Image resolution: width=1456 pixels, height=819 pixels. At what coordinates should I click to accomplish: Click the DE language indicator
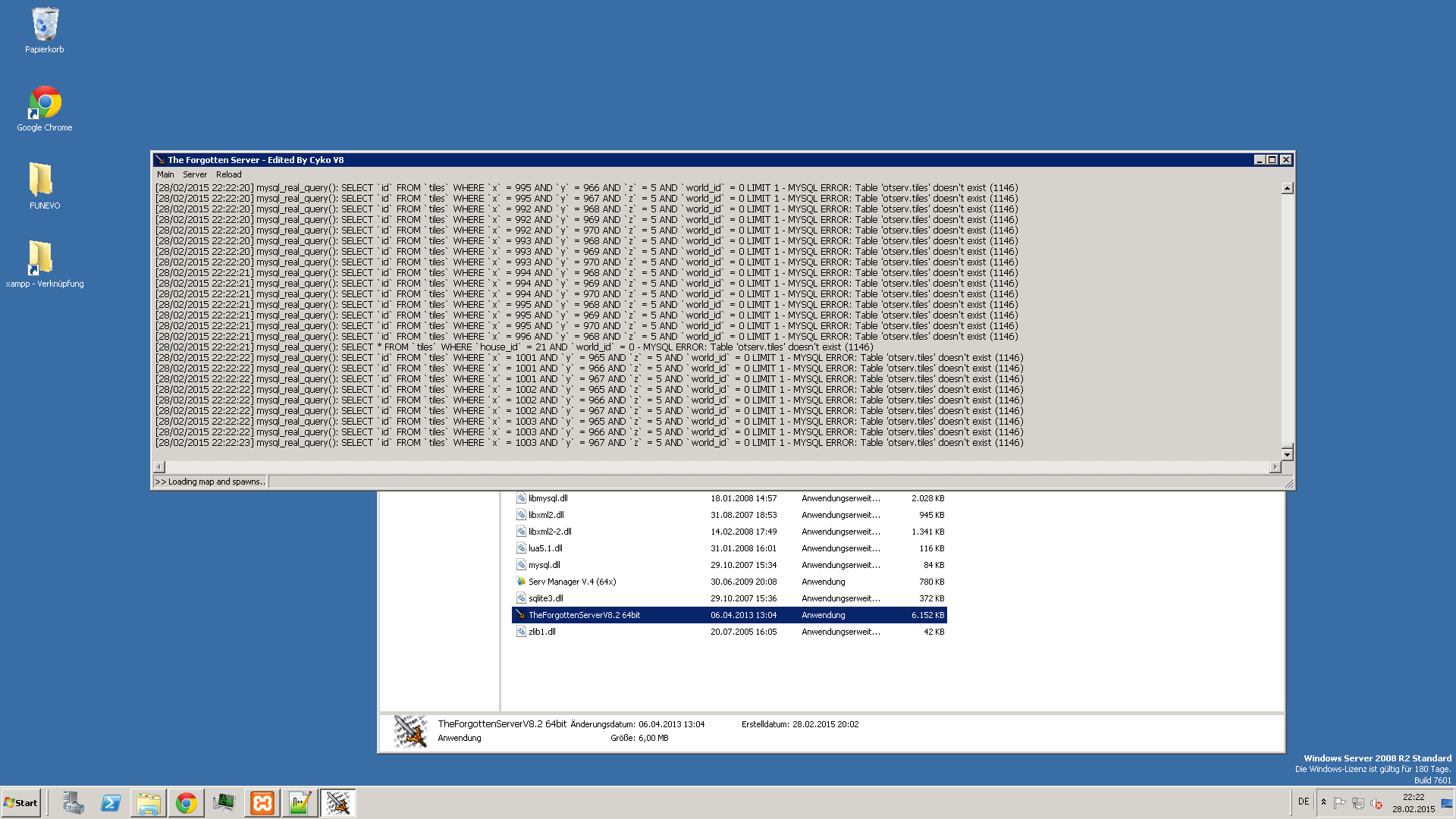tap(1304, 802)
